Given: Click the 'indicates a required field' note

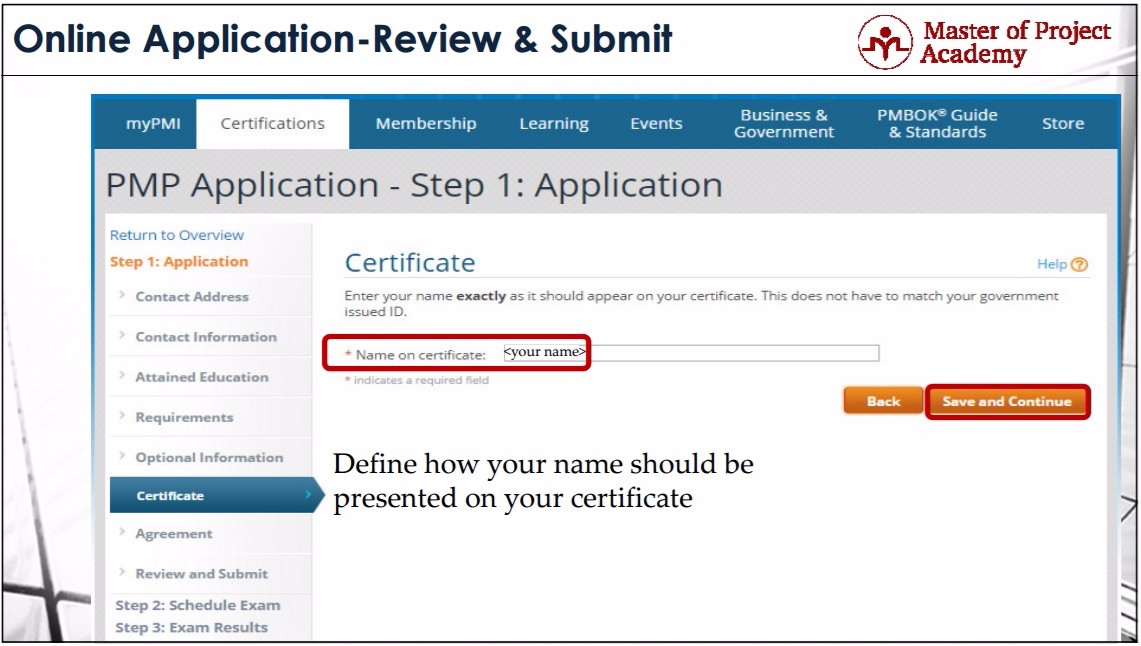Looking at the screenshot, I should pyautogui.click(x=417, y=380).
